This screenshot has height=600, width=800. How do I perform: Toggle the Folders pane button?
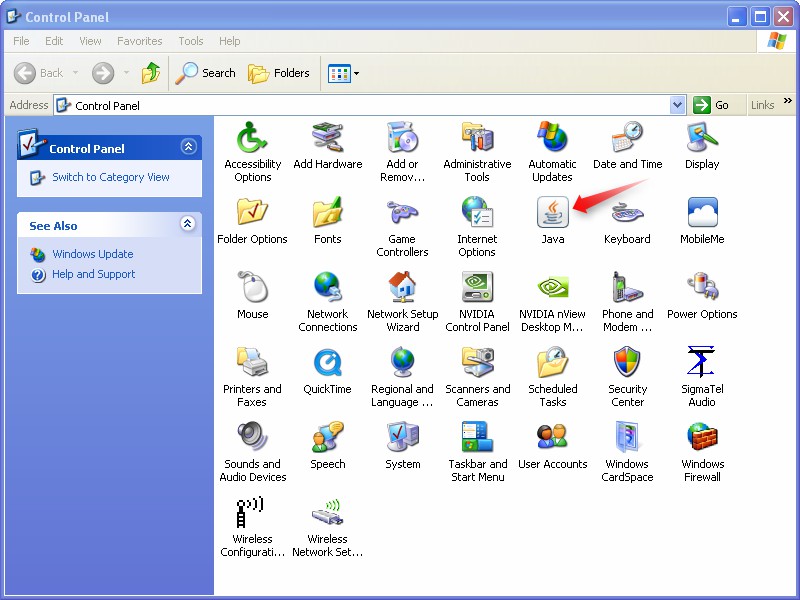click(279, 73)
